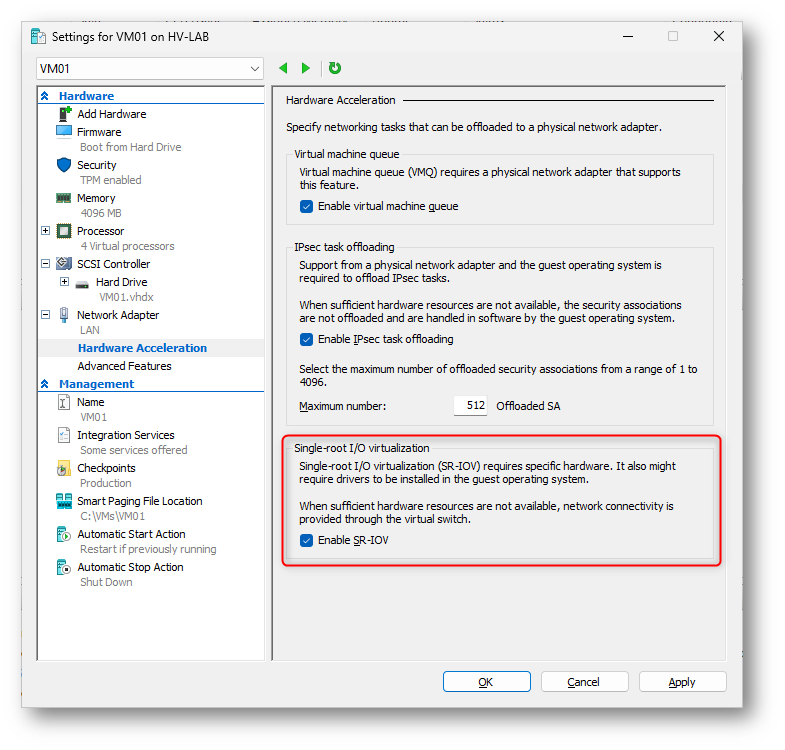
Task: Click the Hardware section header
Action: click(87, 96)
